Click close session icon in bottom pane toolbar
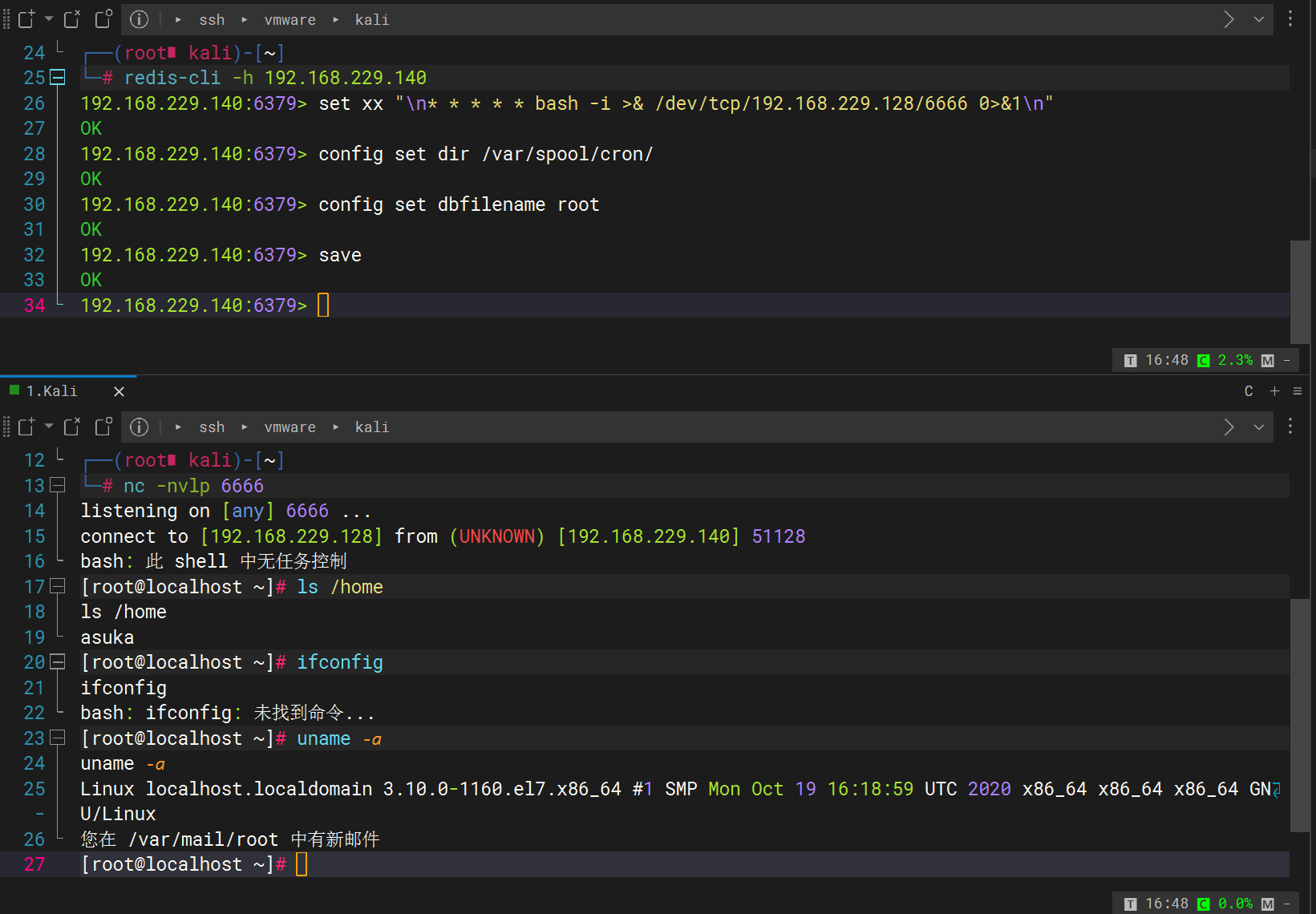This screenshot has height=914, width=1316. pos(72,427)
